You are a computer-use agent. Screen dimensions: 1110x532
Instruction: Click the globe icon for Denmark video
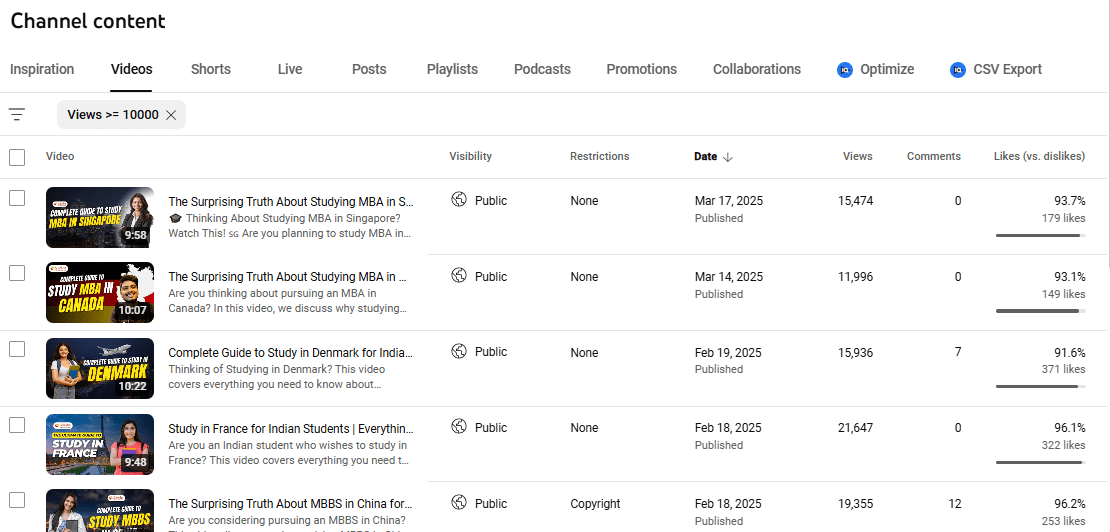click(459, 352)
